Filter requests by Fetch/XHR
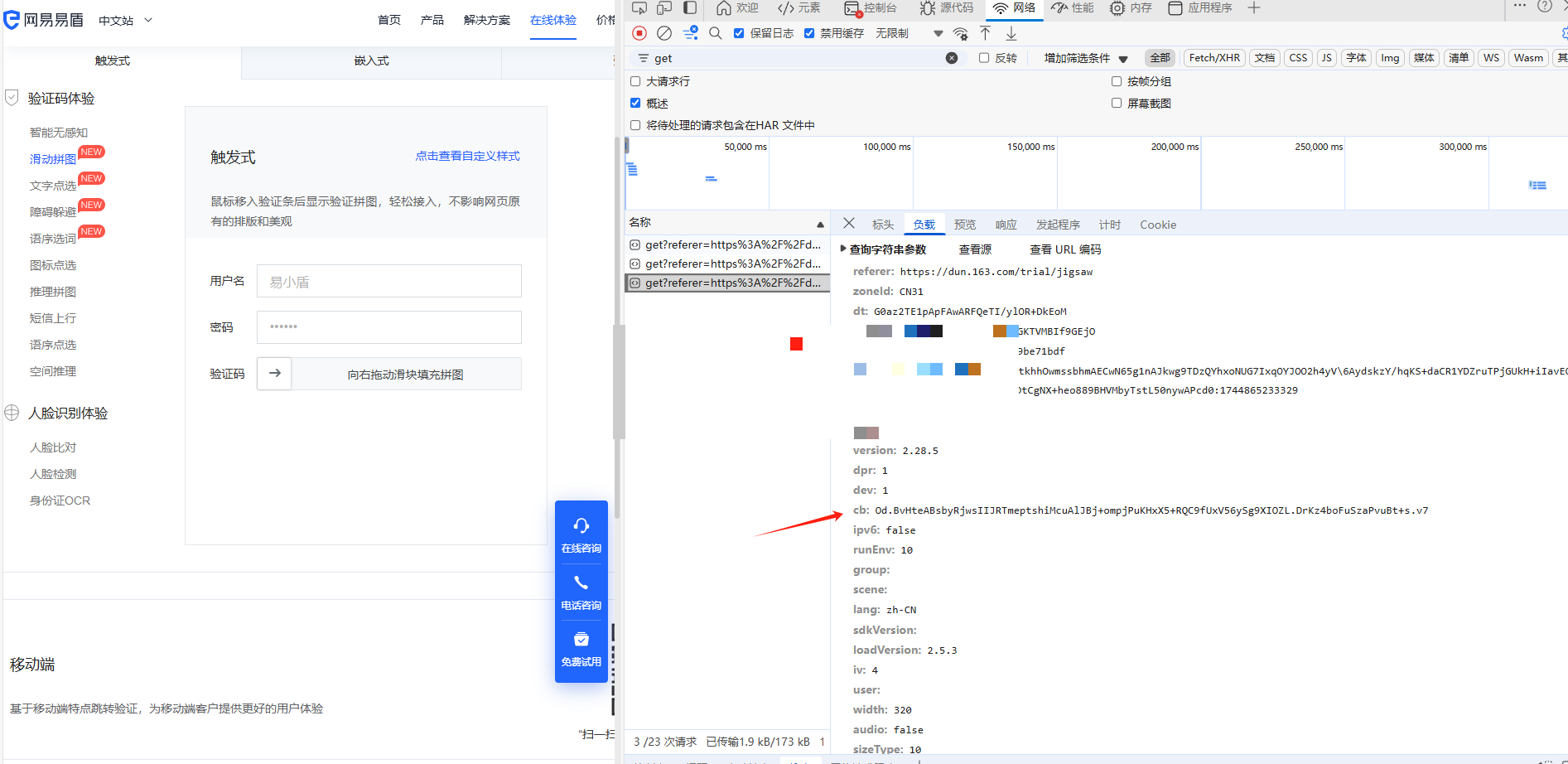Viewport: 1568px width, 764px height. (1213, 58)
